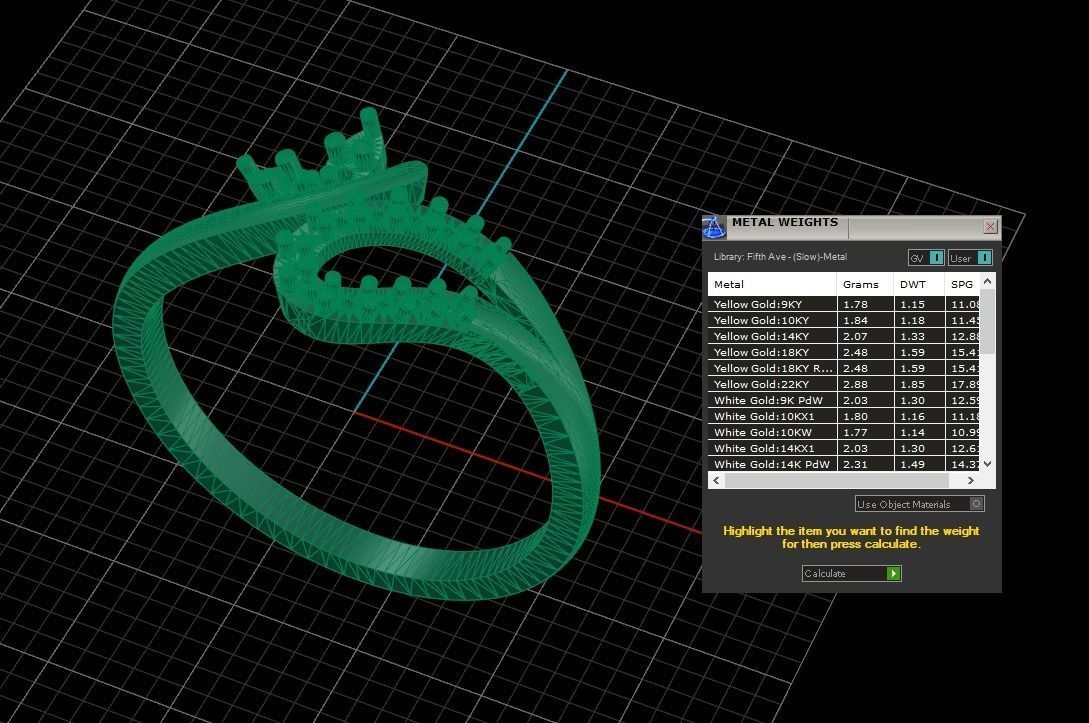Sort by the Grams column header
The width and height of the screenshot is (1089, 723).
[865, 284]
